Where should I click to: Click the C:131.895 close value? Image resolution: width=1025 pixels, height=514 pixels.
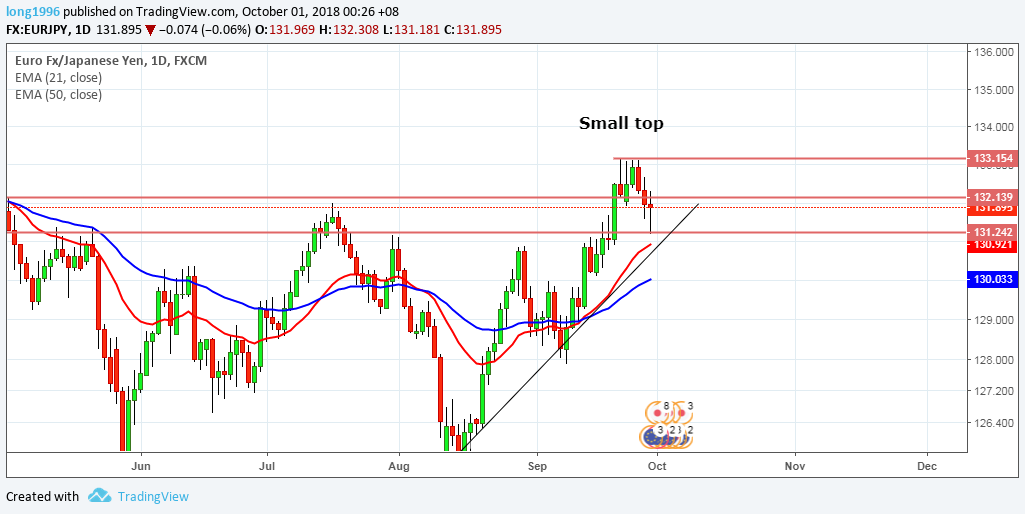pyautogui.click(x=471, y=29)
